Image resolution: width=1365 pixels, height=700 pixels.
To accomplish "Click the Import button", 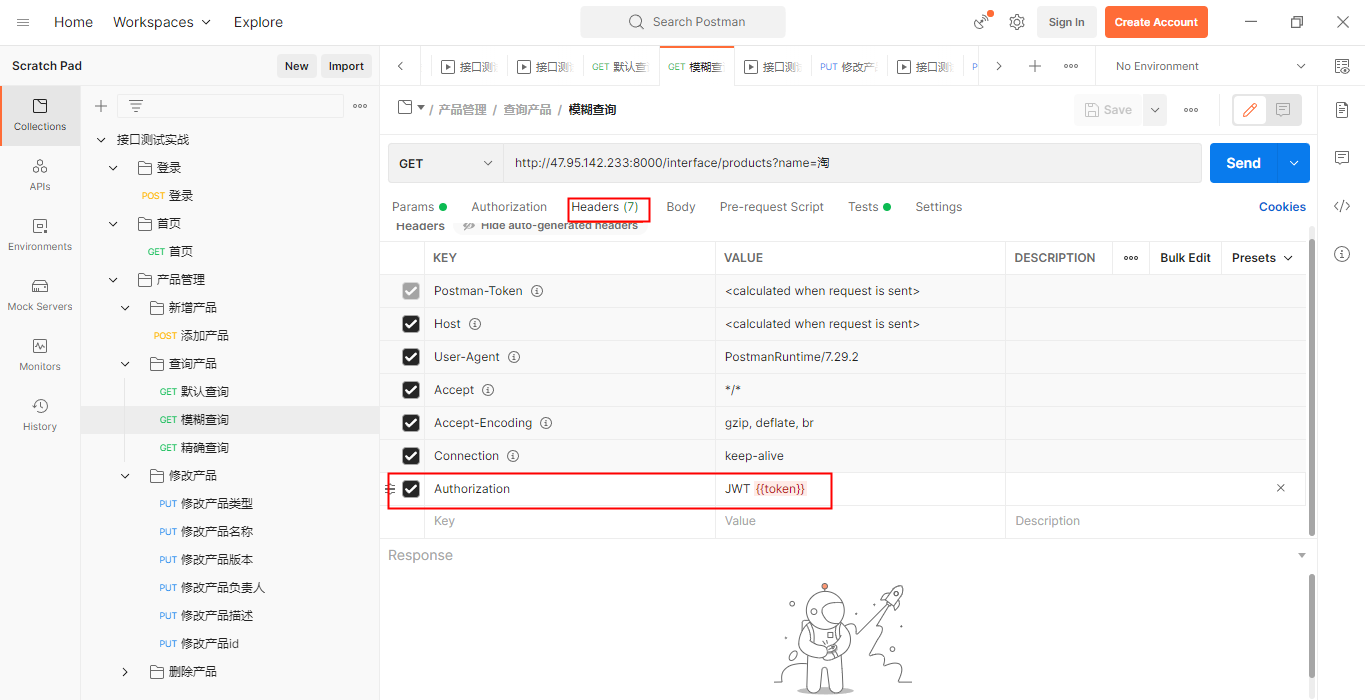I will (x=346, y=66).
